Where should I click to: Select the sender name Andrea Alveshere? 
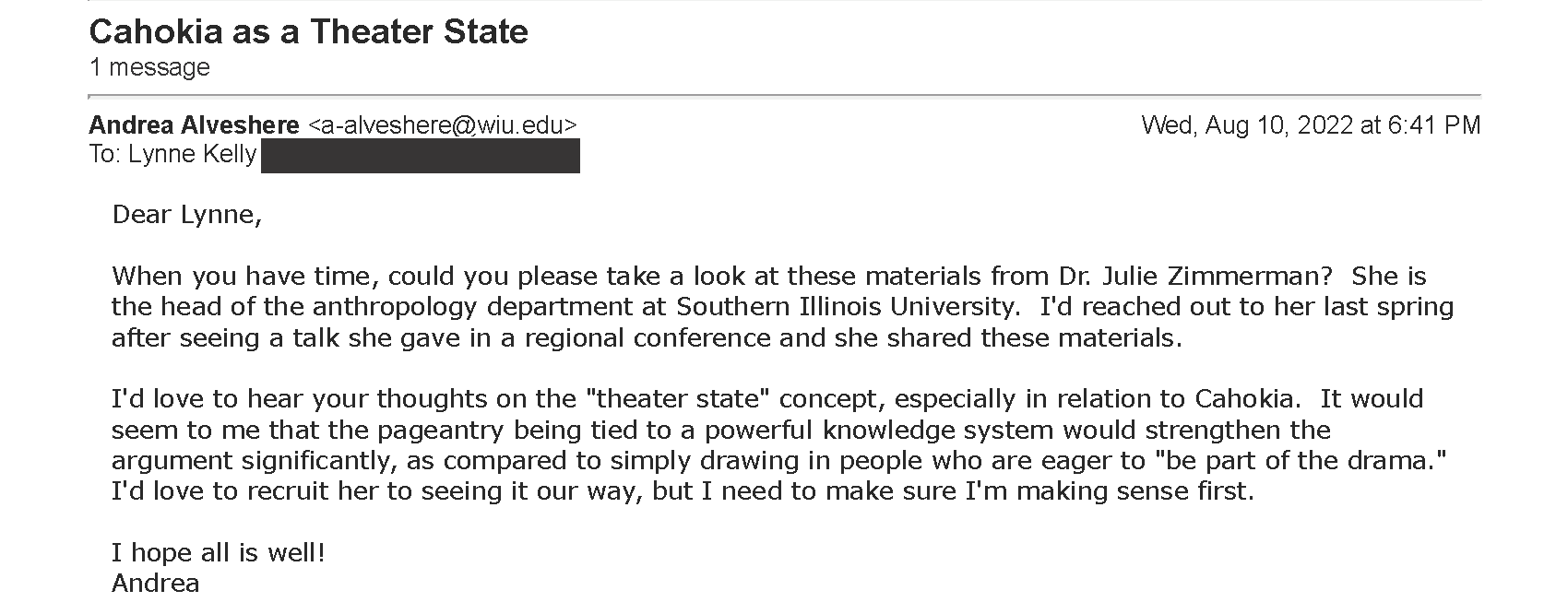coord(195,125)
